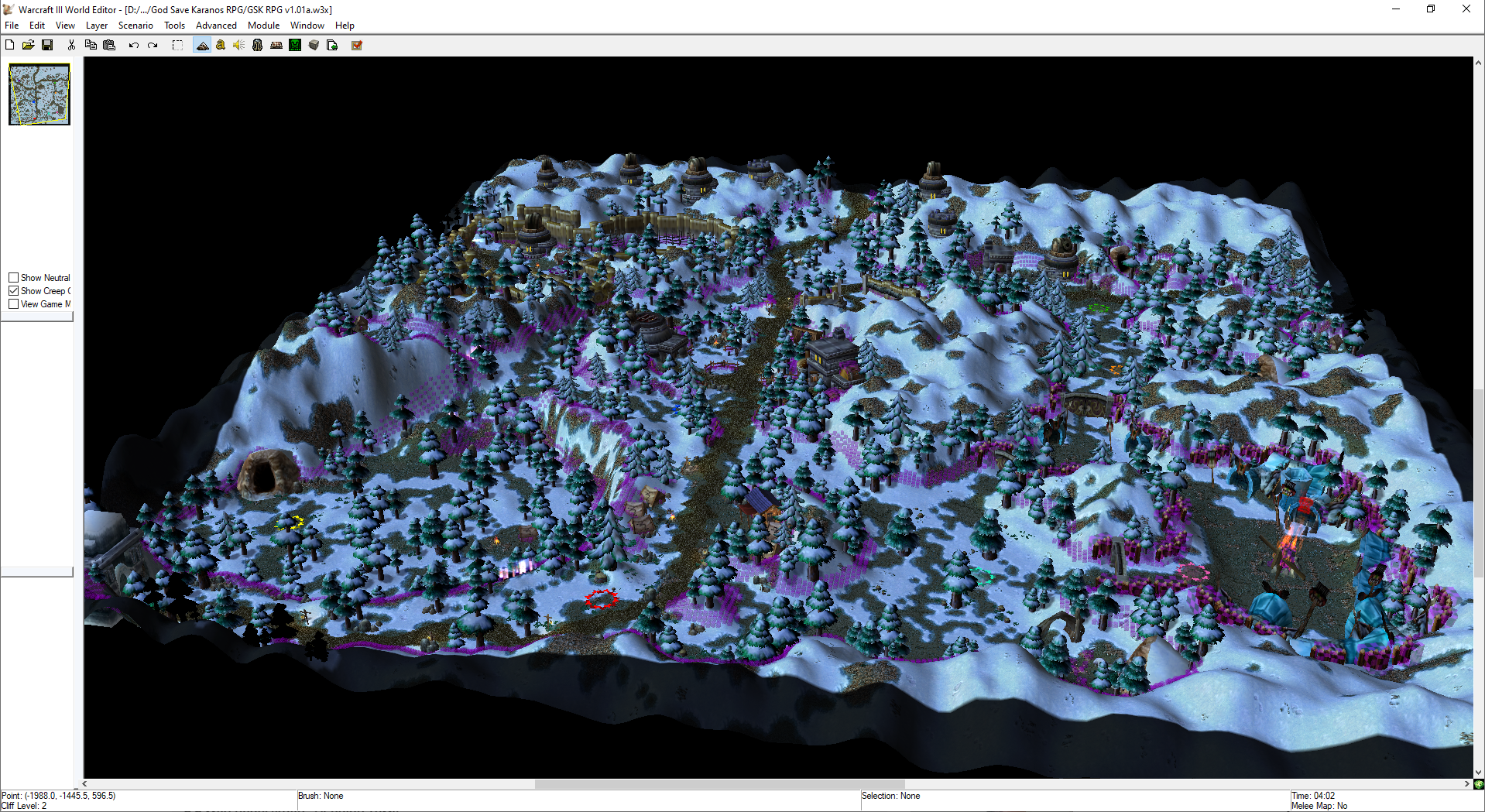Click the horizontal scrollbar left arrow
The width and height of the screenshot is (1485, 812).
tap(85, 784)
